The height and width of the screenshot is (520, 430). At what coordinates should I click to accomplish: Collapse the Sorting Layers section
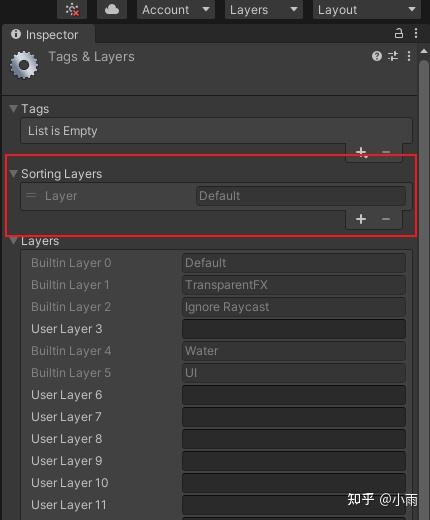pyautogui.click(x=13, y=174)
